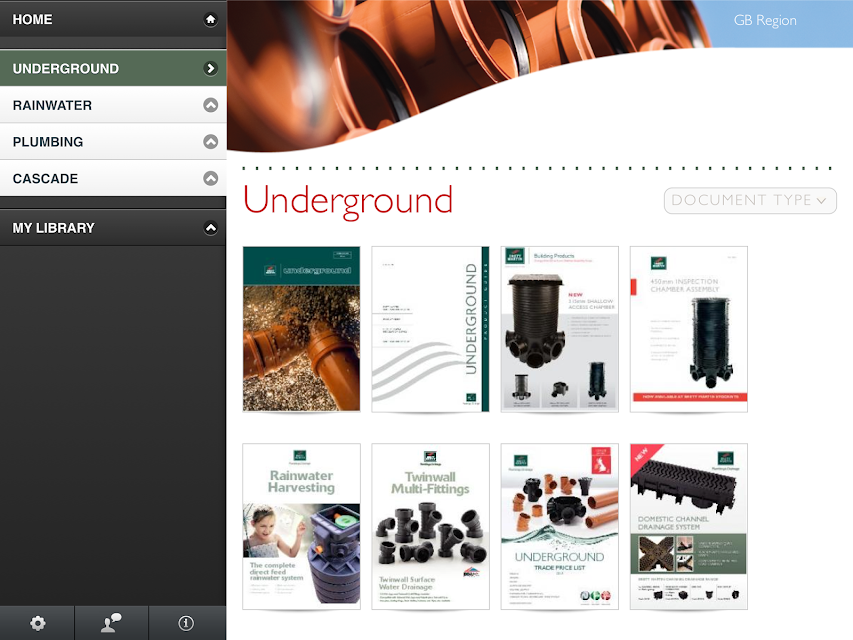Select the Plumbing menu item
The image size is (853, 640).
coord(113,141)
